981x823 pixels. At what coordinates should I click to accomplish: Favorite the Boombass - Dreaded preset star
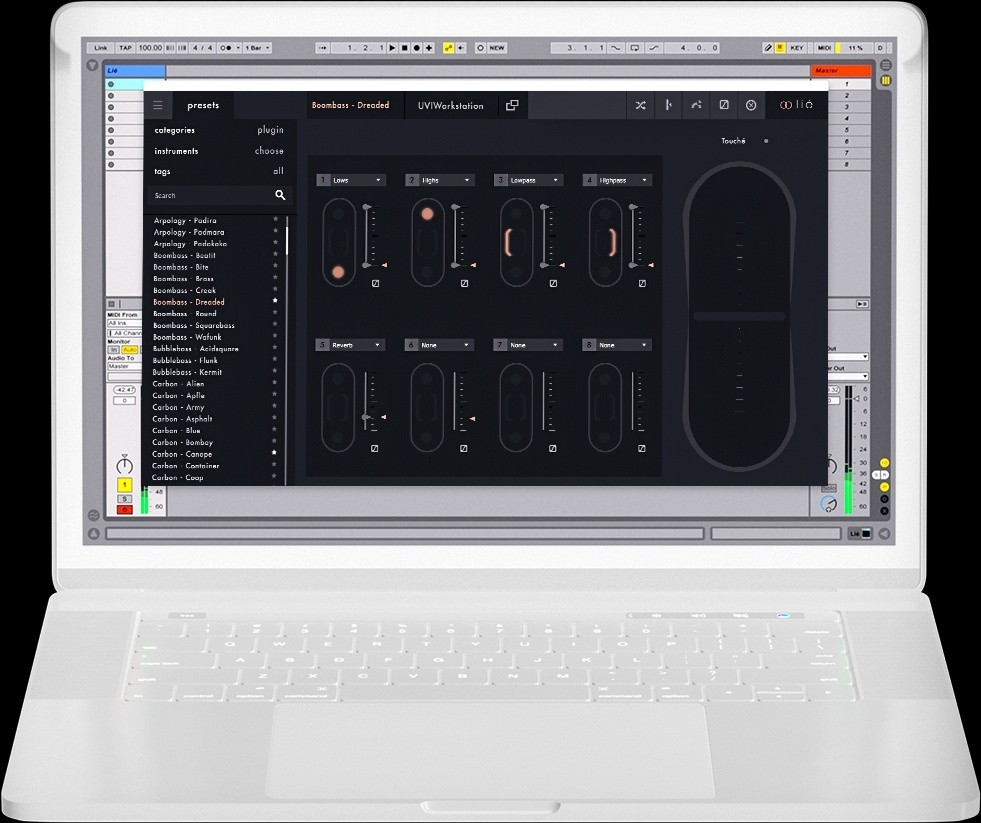point(275,301)
